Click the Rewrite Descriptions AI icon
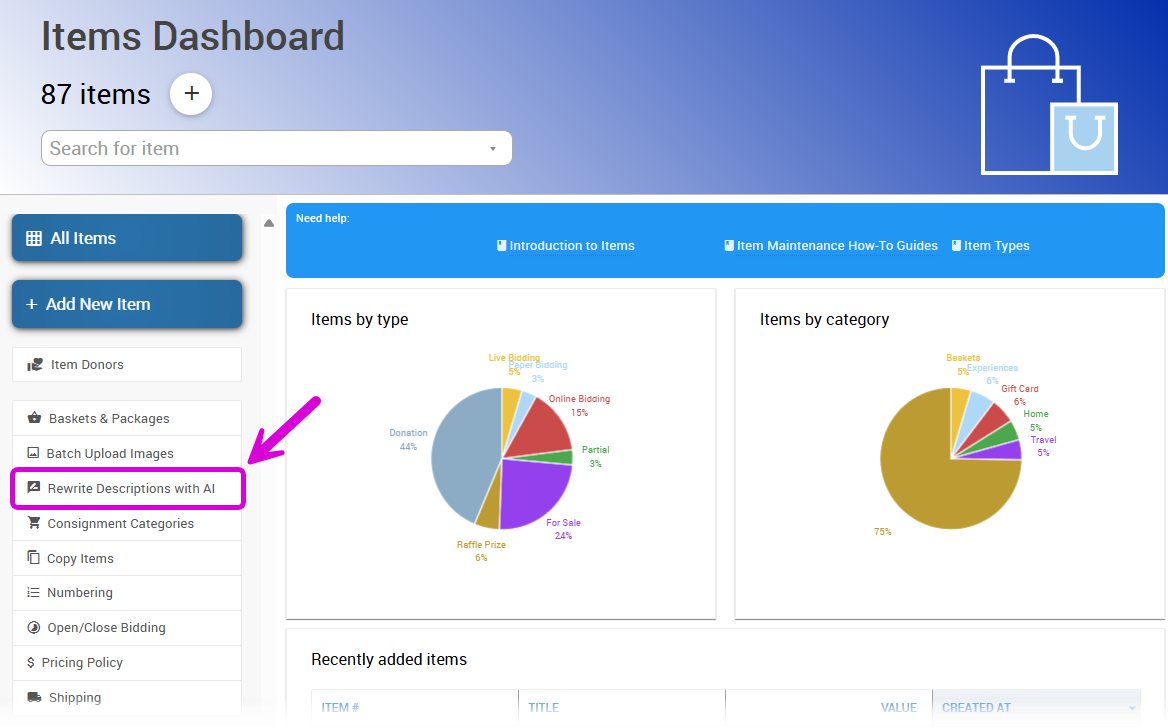 tap(34, 487)
